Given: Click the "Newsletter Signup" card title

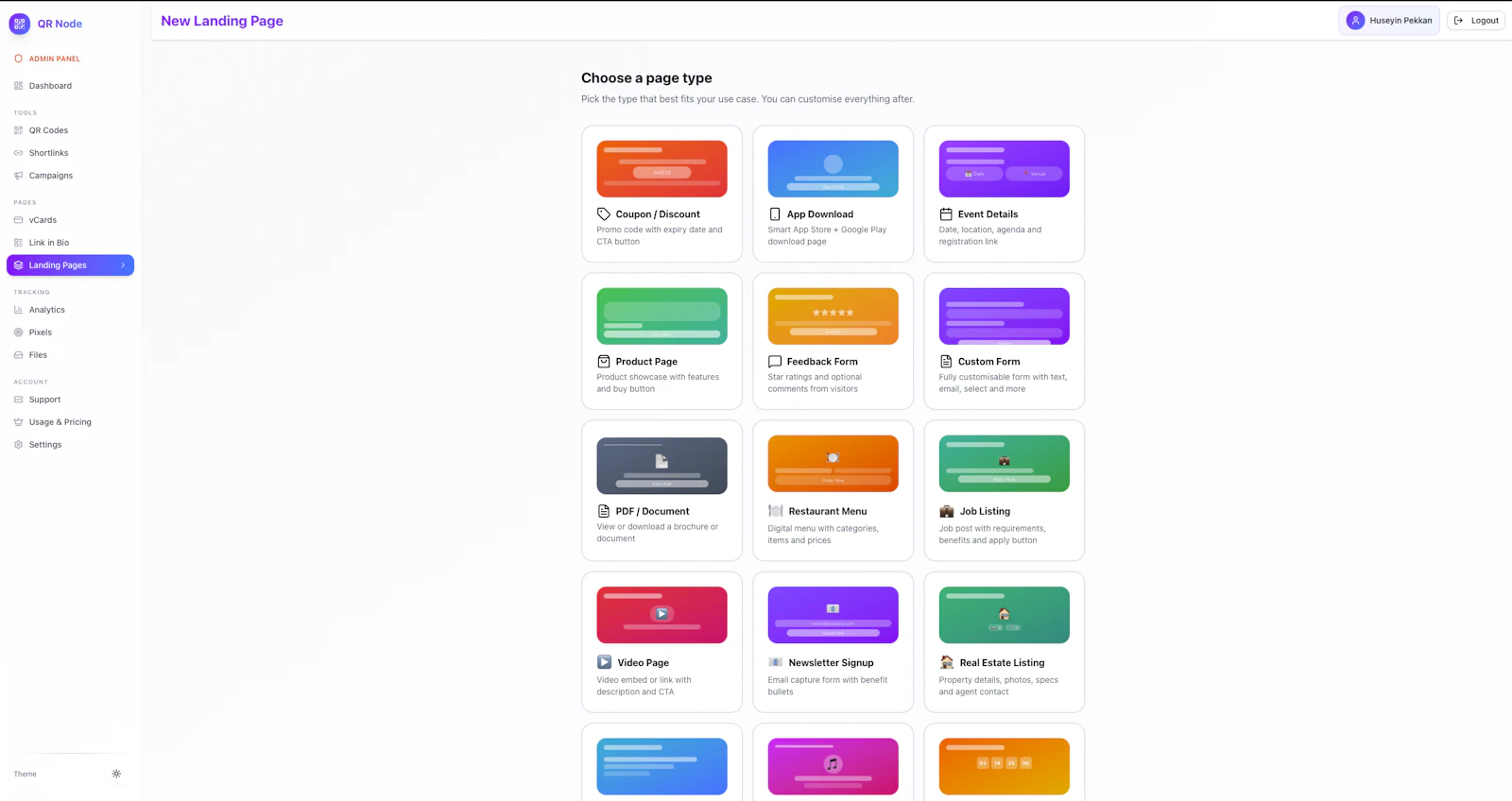Looking at the screenshot, I should [x=832, y=663].
